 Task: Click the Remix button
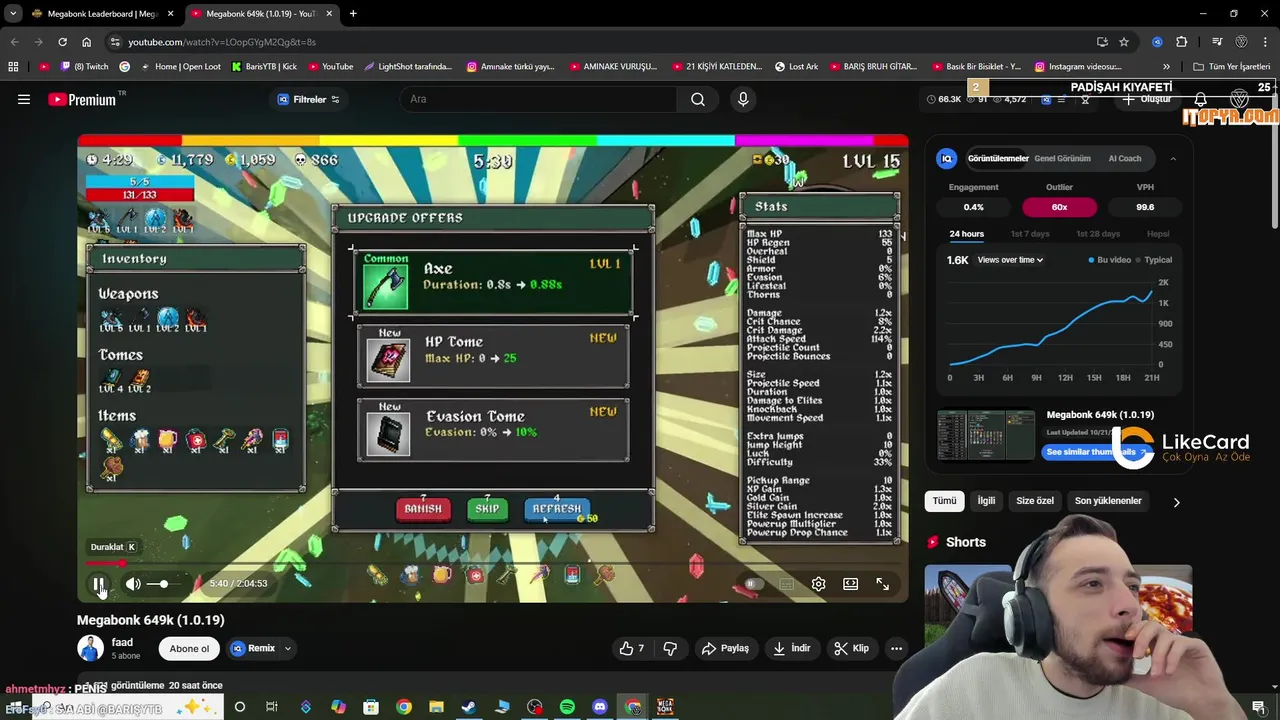(252, 648)
